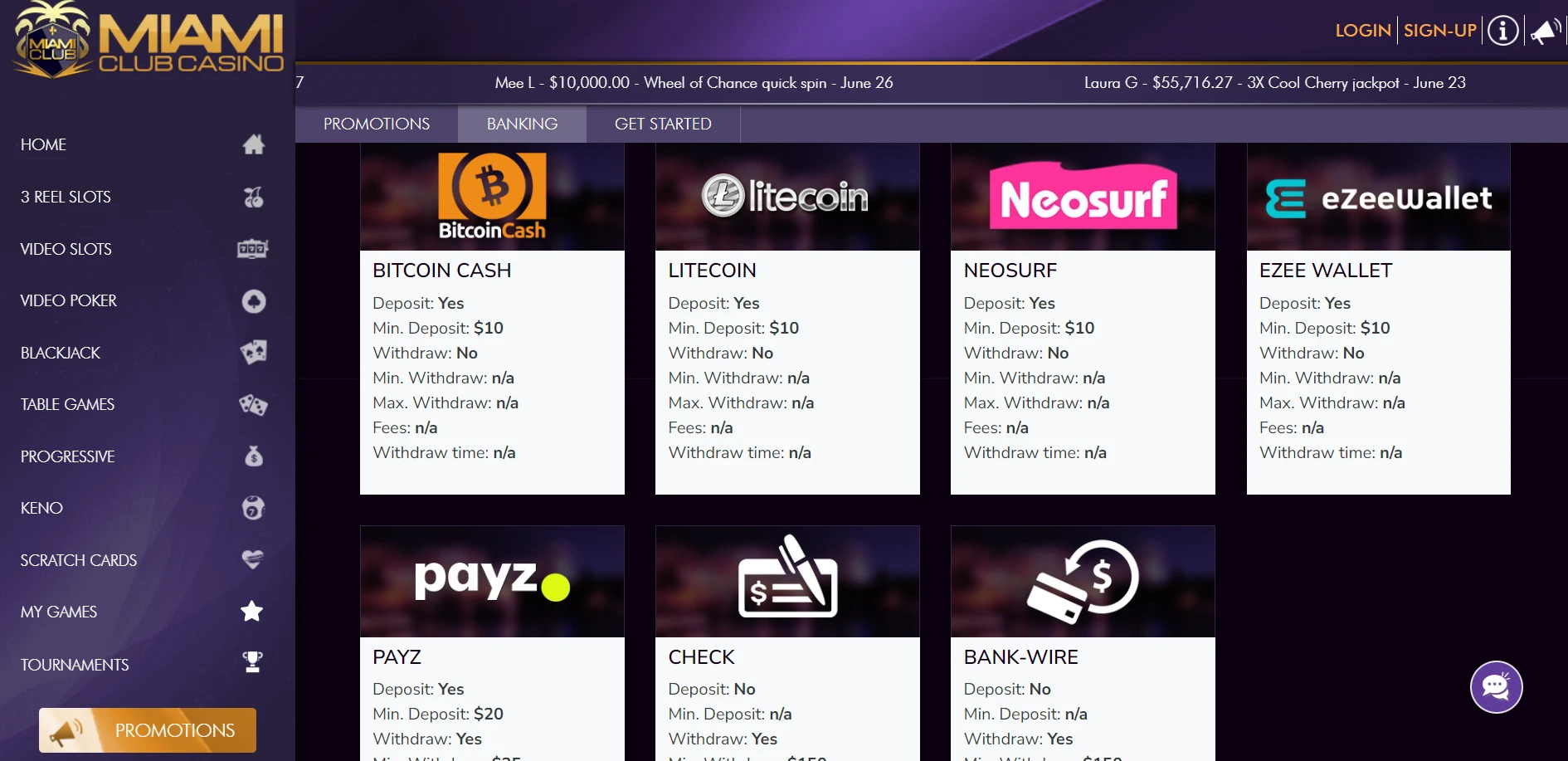
Task: Click the BITCOIN CASH heading
Action: coord(442,271)
